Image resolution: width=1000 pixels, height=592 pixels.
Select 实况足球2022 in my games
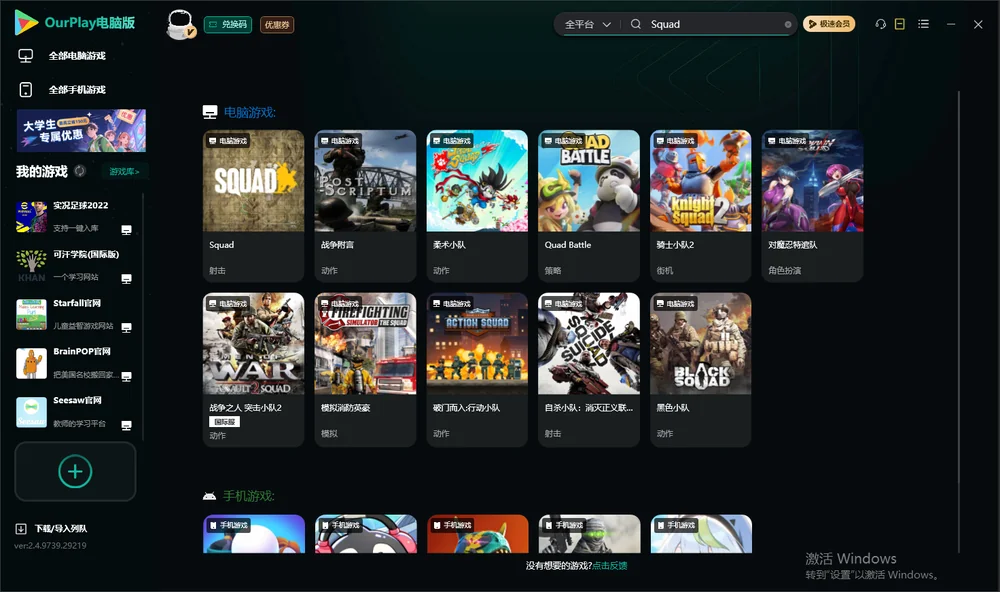(75, 217)
